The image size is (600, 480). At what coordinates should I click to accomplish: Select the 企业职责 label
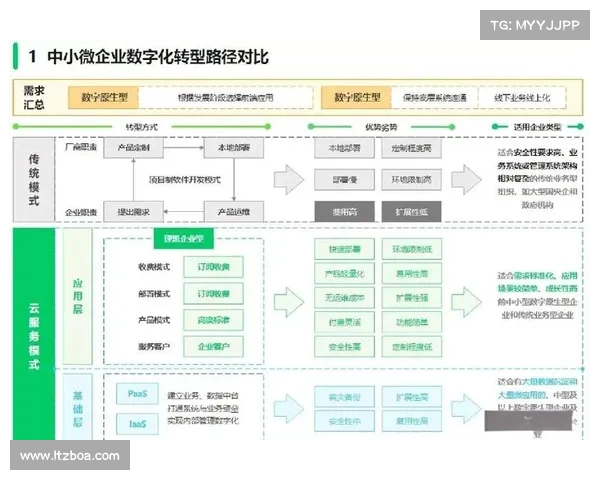tap(81, 212)
